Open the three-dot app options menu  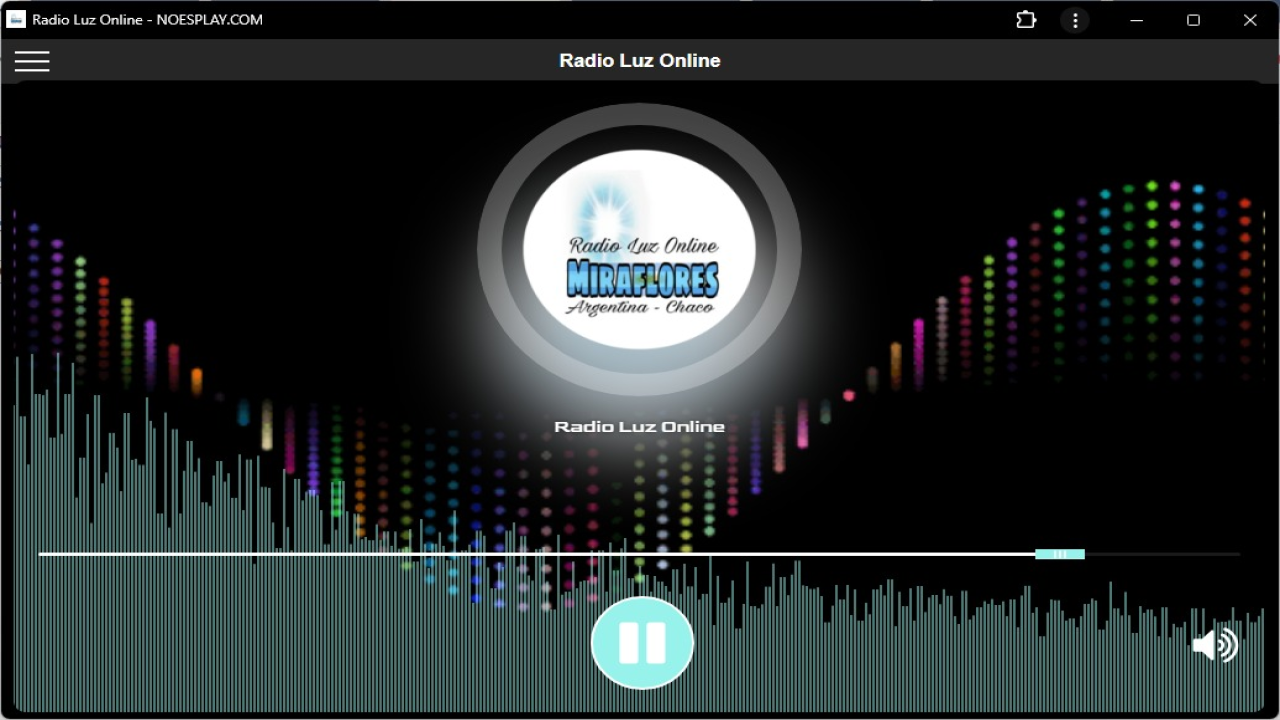1075,20
